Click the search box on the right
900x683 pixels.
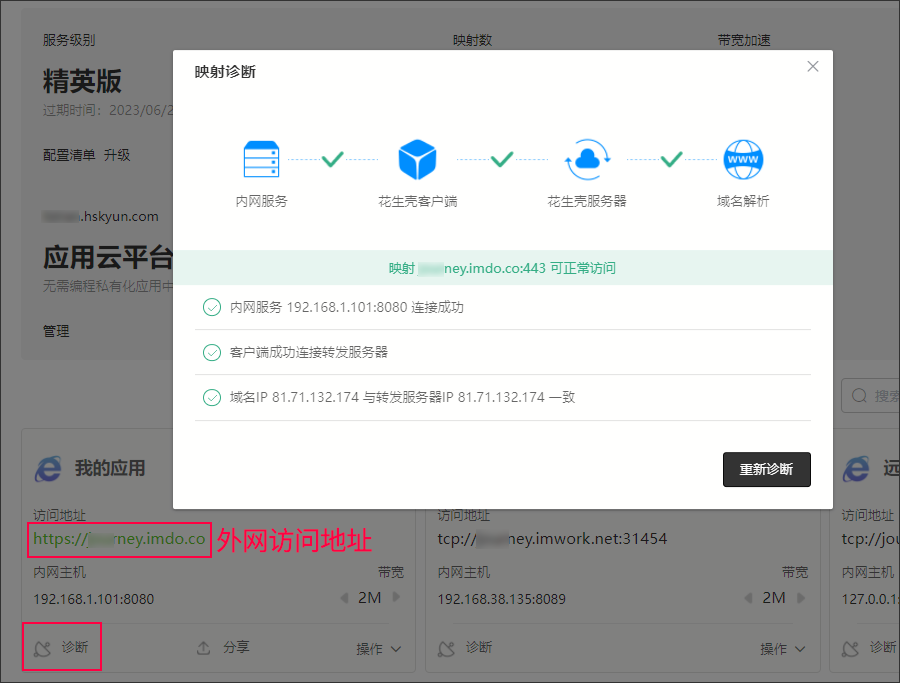(870, 395)
